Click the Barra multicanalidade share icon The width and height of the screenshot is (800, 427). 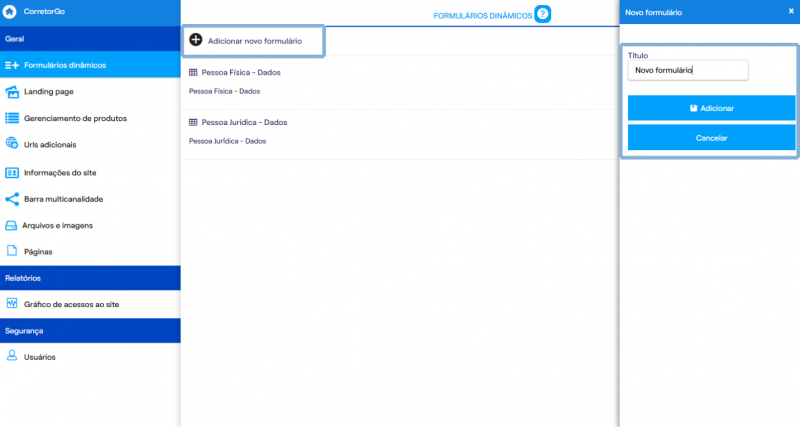tap(12, 199)
